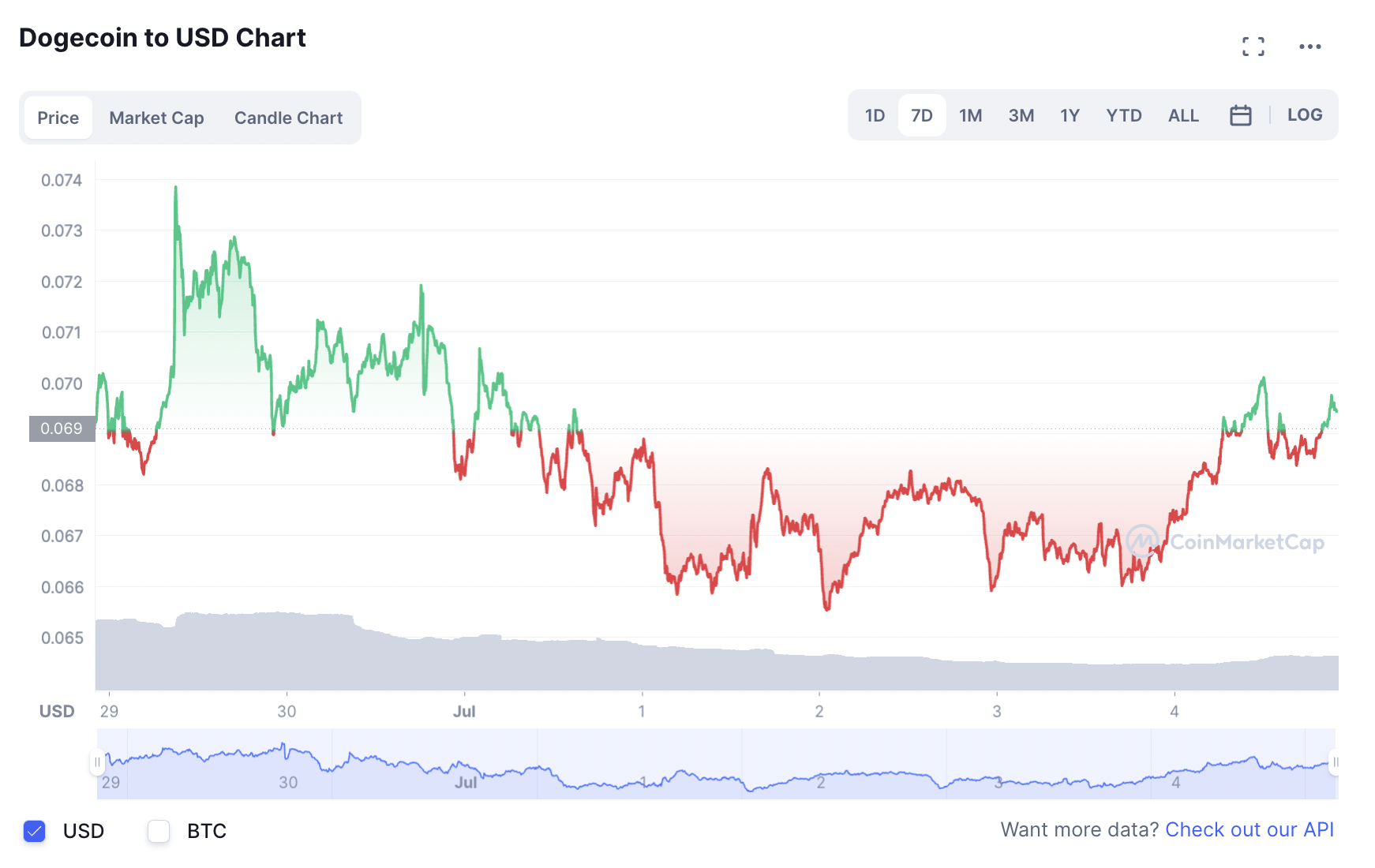Viewport: 1375px width, 868px height.
Task: Open fullscreen chart view icon
Action: 1253,47
